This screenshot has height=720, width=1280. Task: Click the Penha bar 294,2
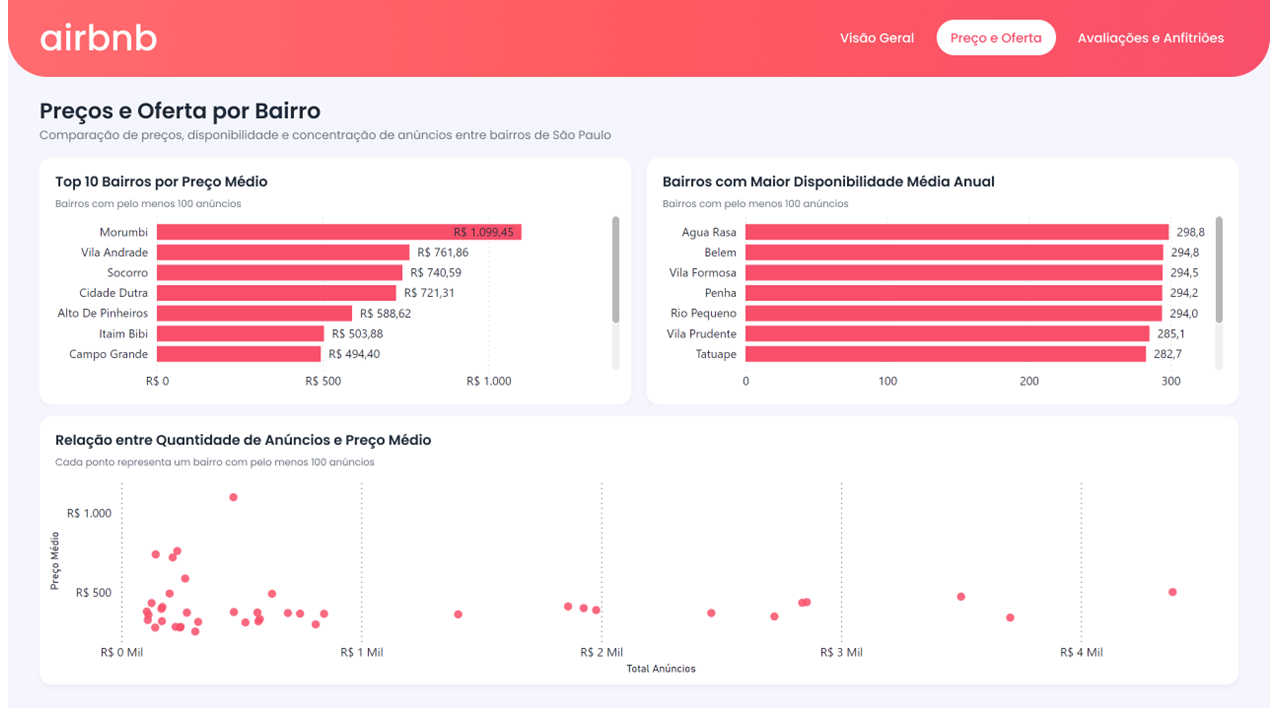(x=954, y=293)
